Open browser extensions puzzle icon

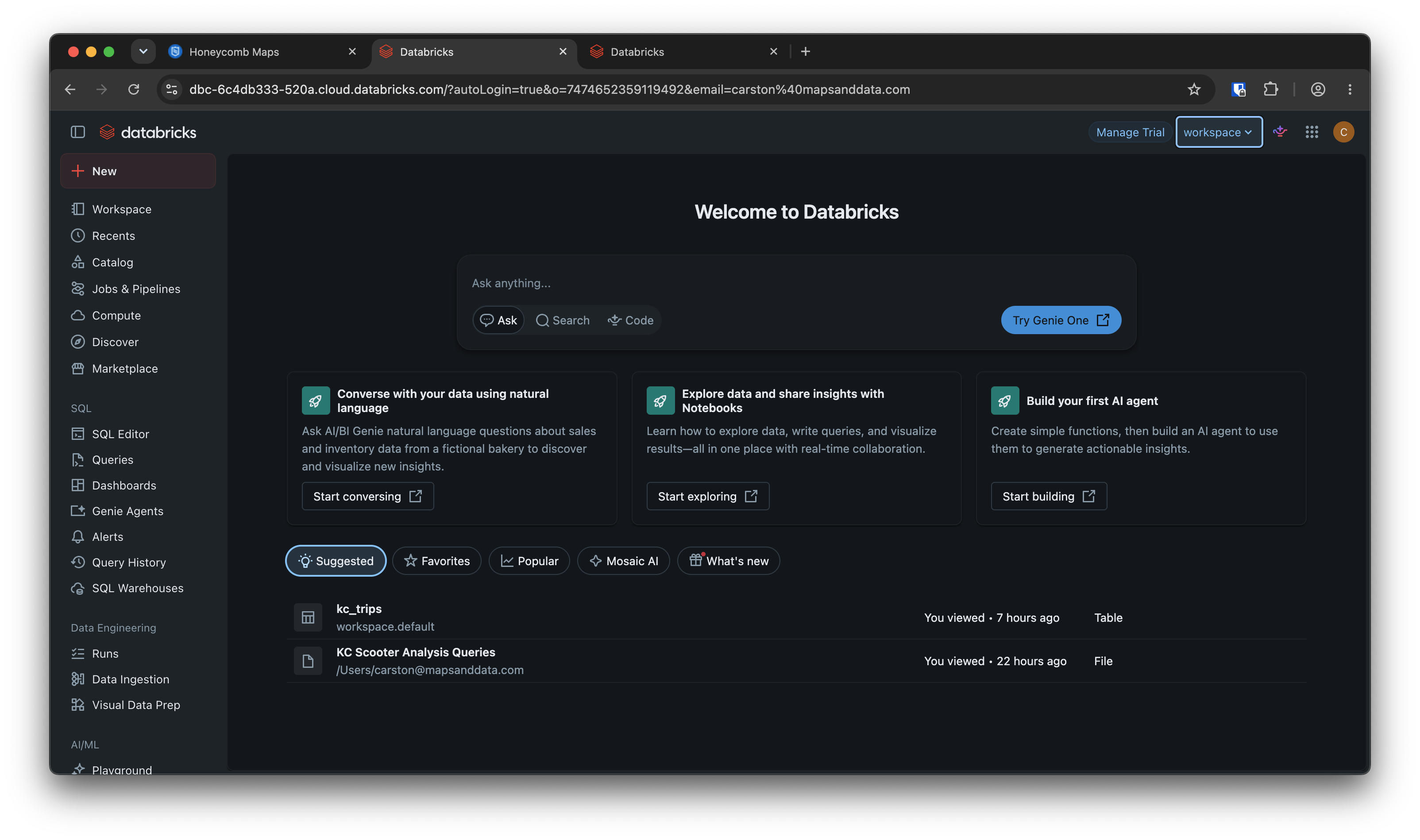coord(1270,89)
